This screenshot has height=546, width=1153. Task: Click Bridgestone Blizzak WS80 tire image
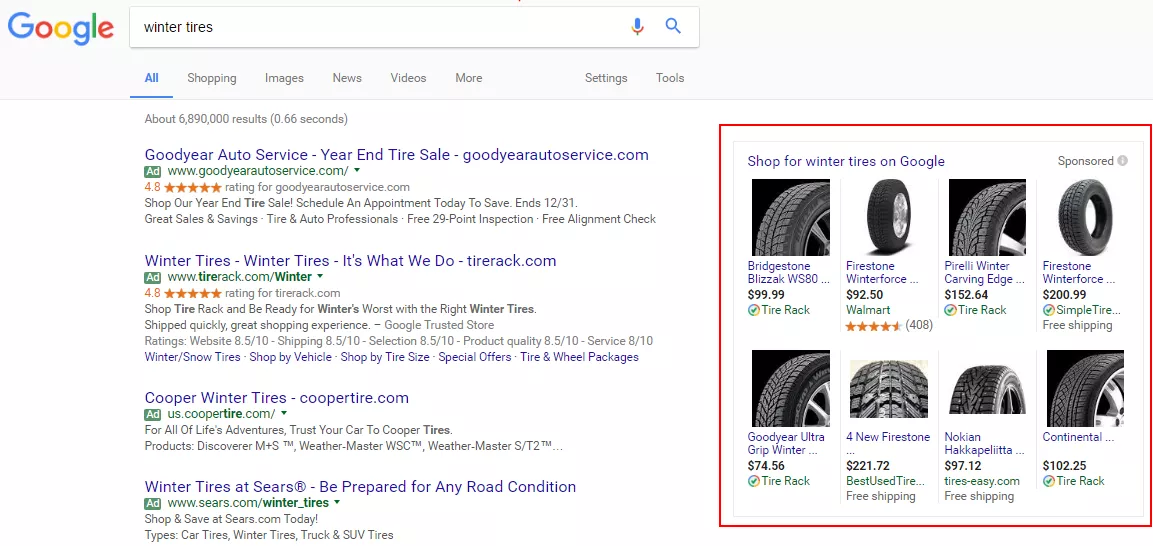pos(791,218)
